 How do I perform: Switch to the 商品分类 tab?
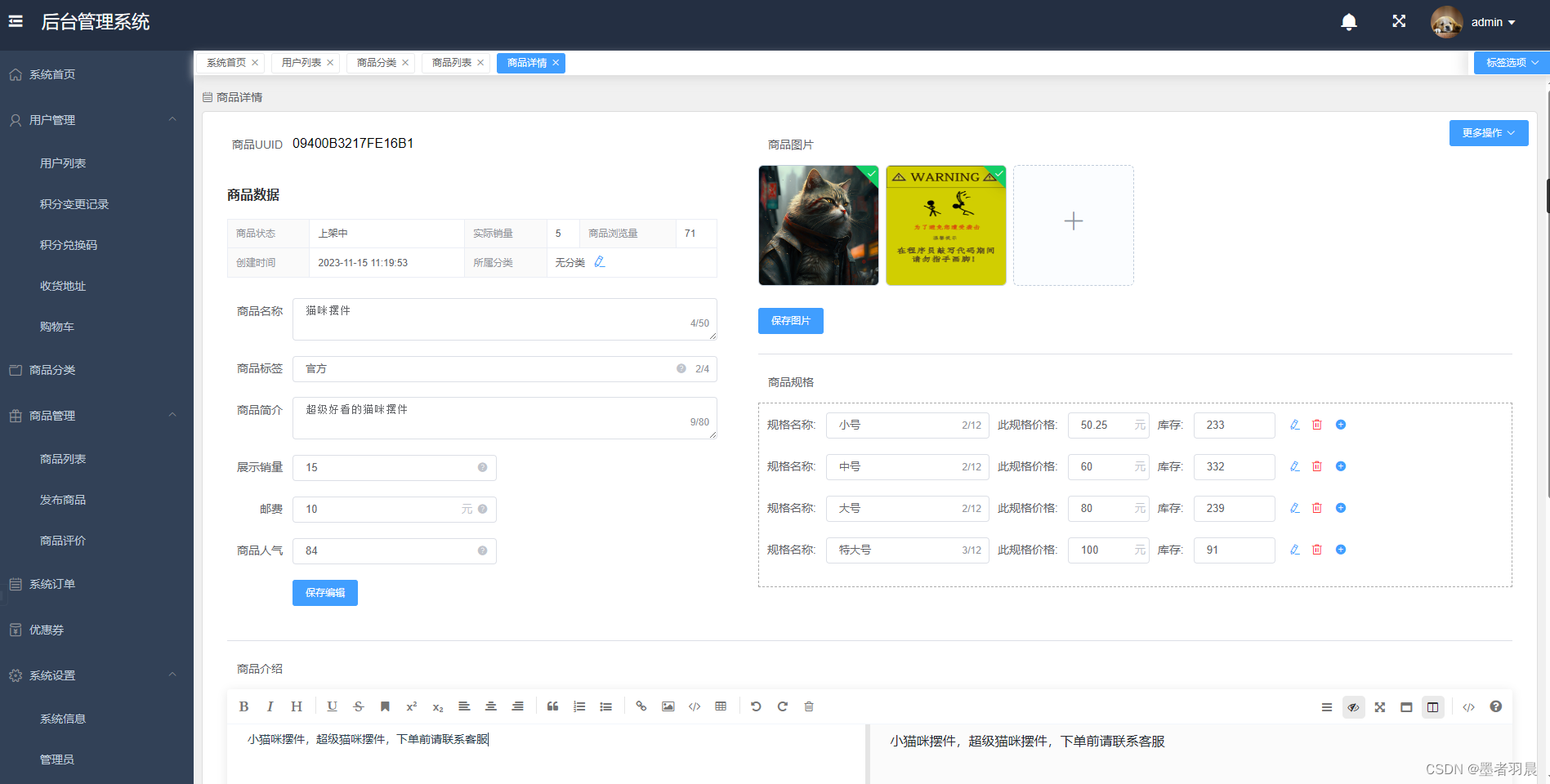click(x=377, y=63)
